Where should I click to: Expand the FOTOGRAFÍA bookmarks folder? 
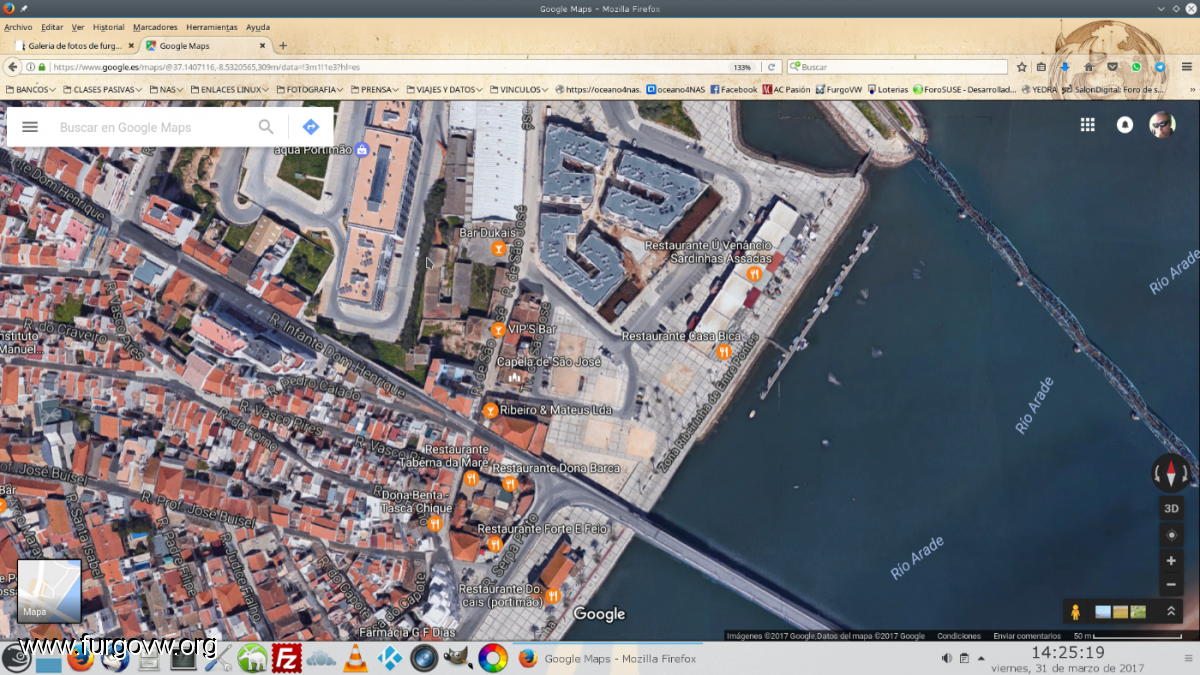pyautogui.click(x=311, y=89)
